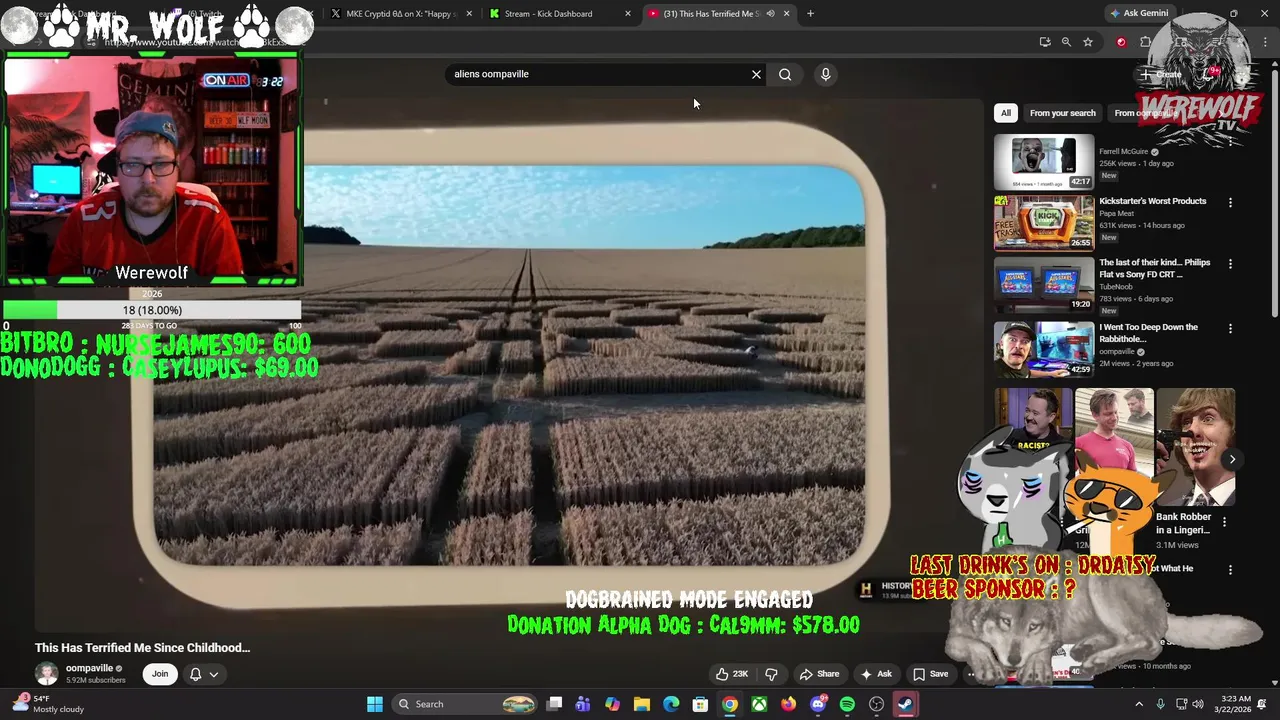The width and height of the screenshot is (1280, 720).
Task: Open thumbnail of TubeNoob CRT video
Action: tap(1044, 284)
